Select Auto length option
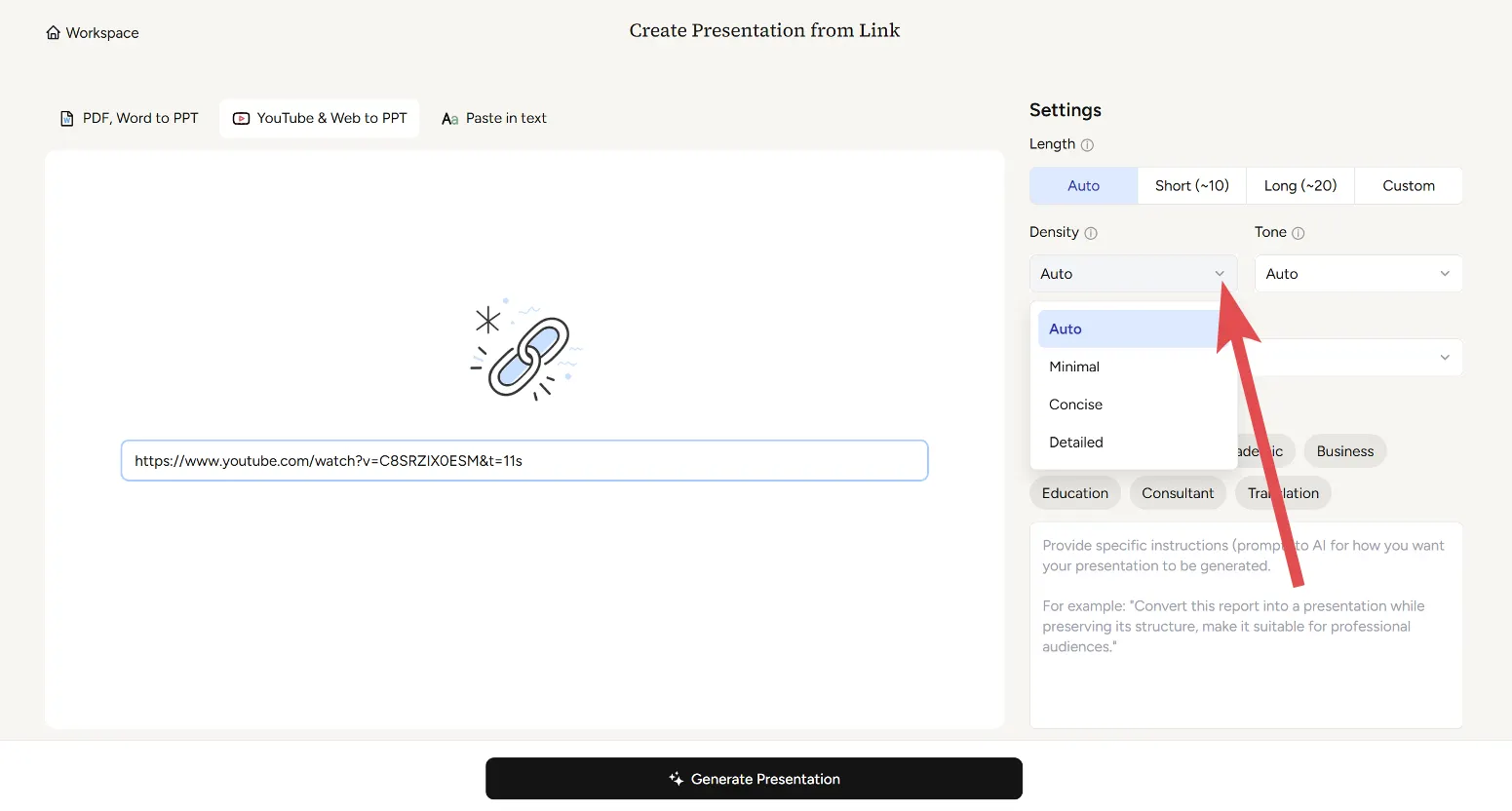Viewport: 1512px width, 811px height. (x=1083, y=186)
